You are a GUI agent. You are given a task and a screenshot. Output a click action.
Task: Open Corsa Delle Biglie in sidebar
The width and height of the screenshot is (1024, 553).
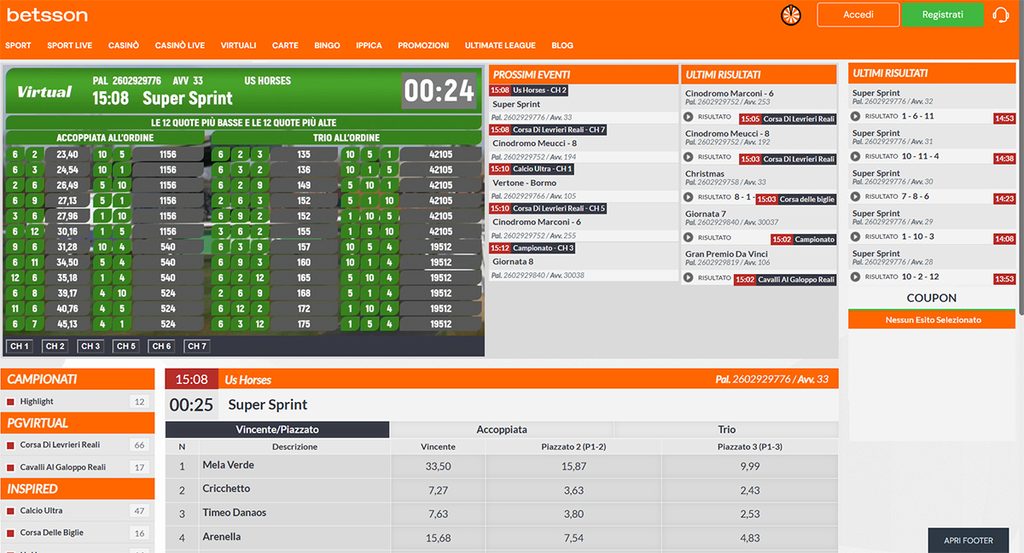pyautogui.click(x=78, y=533)
